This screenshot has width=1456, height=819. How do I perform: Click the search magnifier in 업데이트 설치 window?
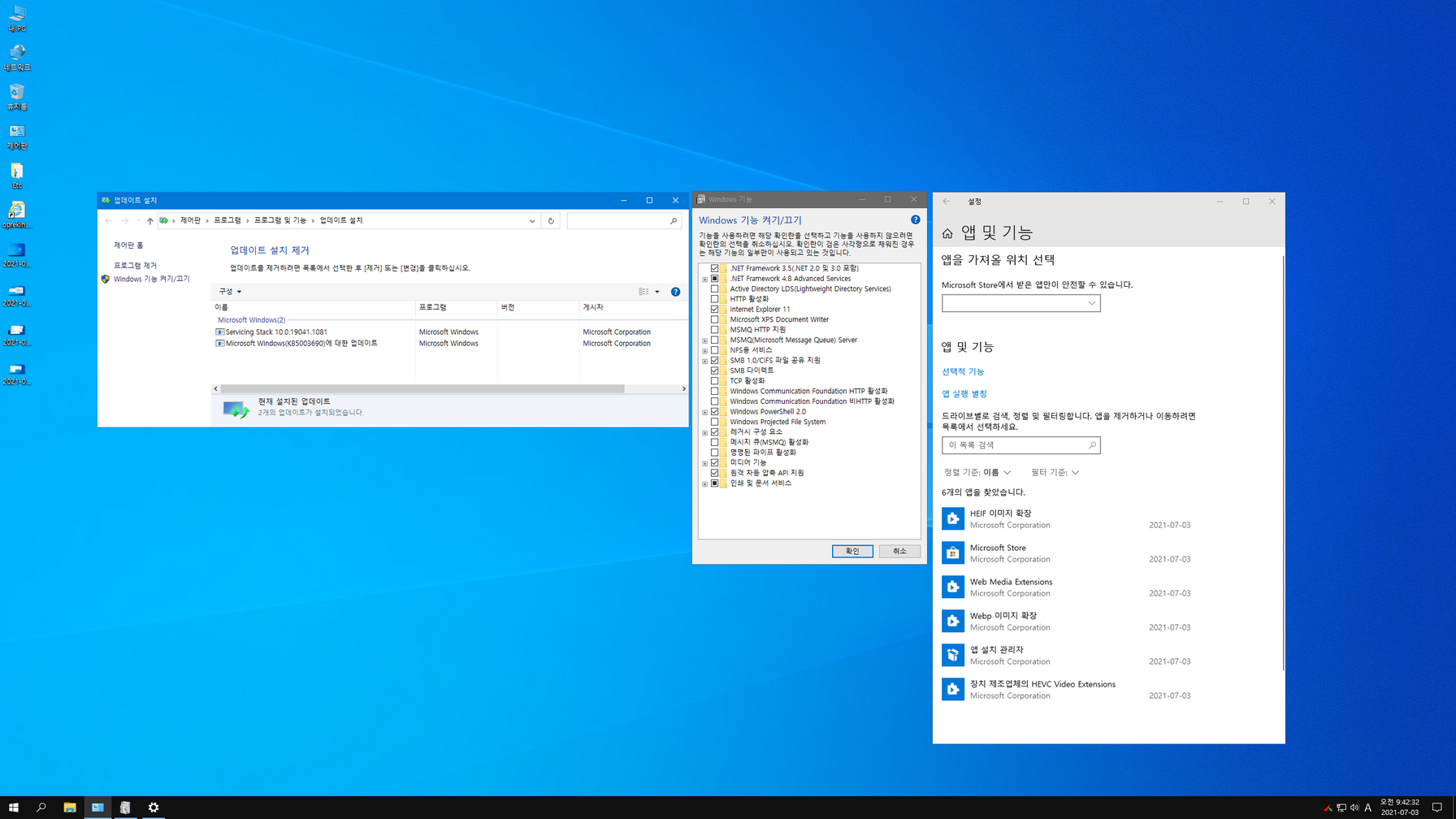(x=674, y=220)
